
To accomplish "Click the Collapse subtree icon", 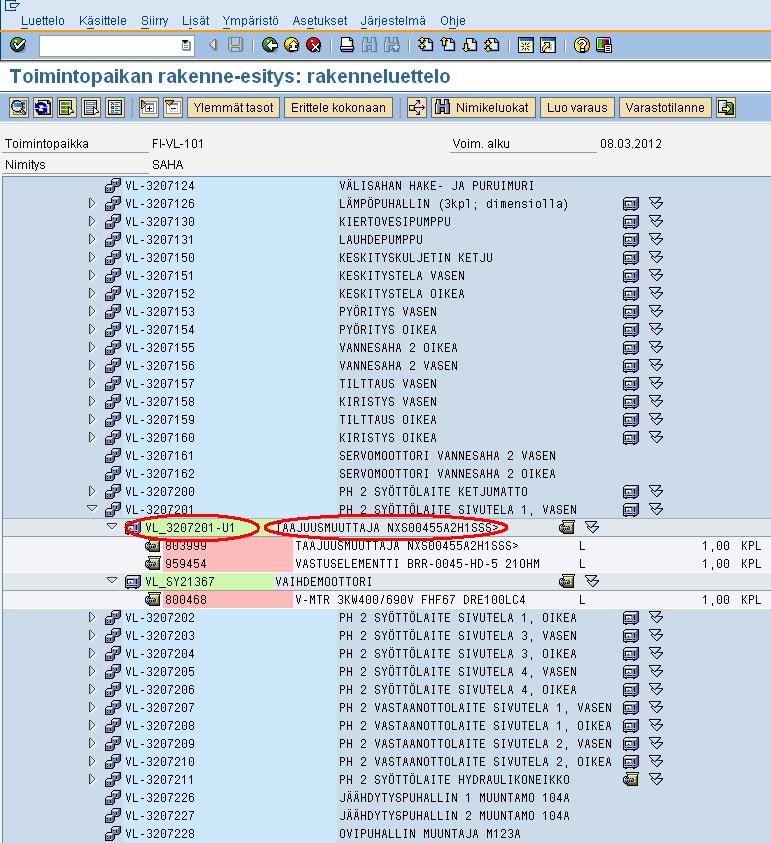I will tap(173, 108).
